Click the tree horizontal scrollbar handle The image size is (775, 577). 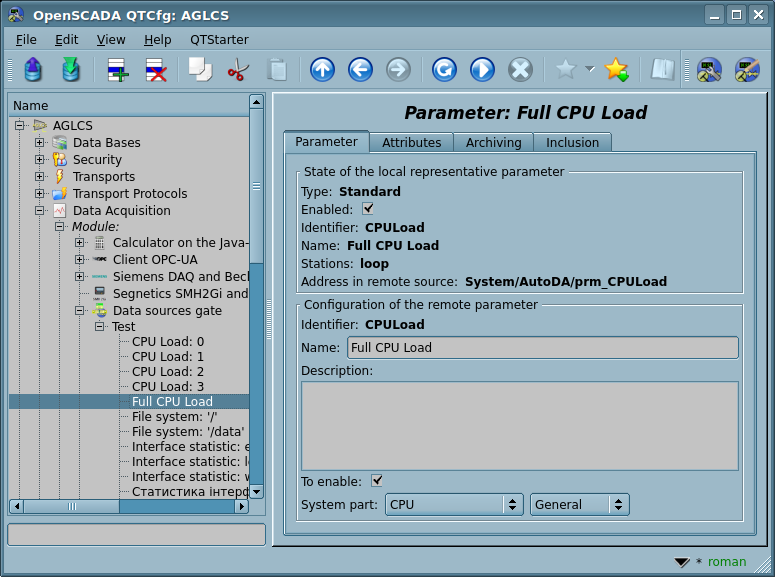(x=72, y=506)
